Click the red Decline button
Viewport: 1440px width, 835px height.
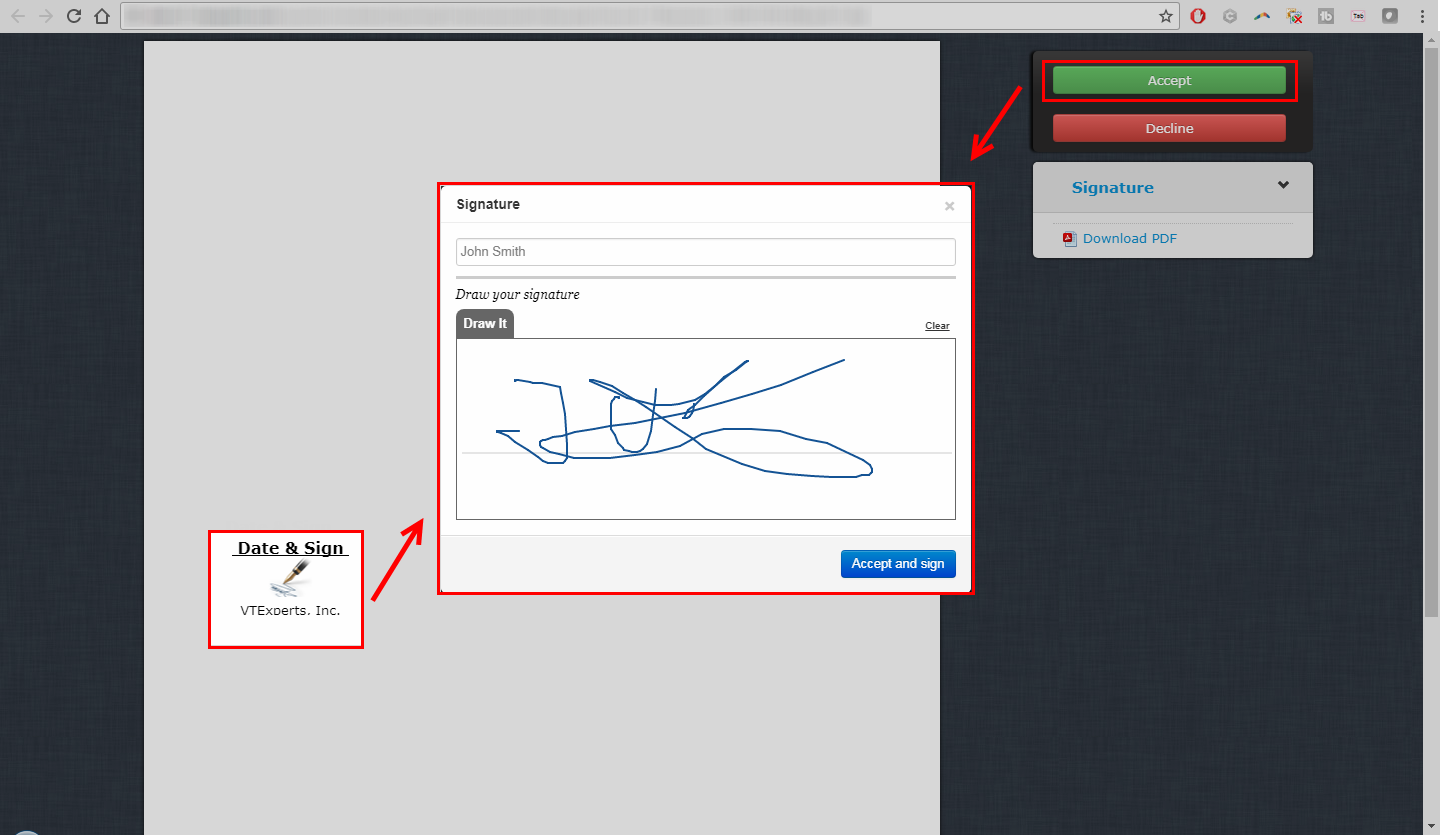coord(1169,128)
